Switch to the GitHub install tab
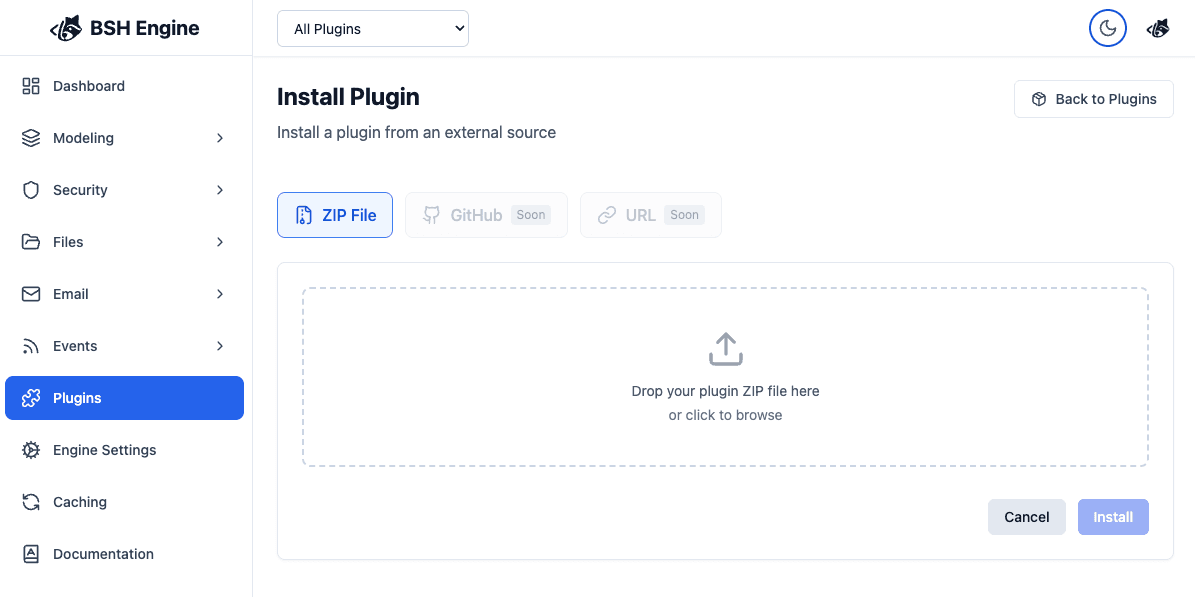 (486, 214)
